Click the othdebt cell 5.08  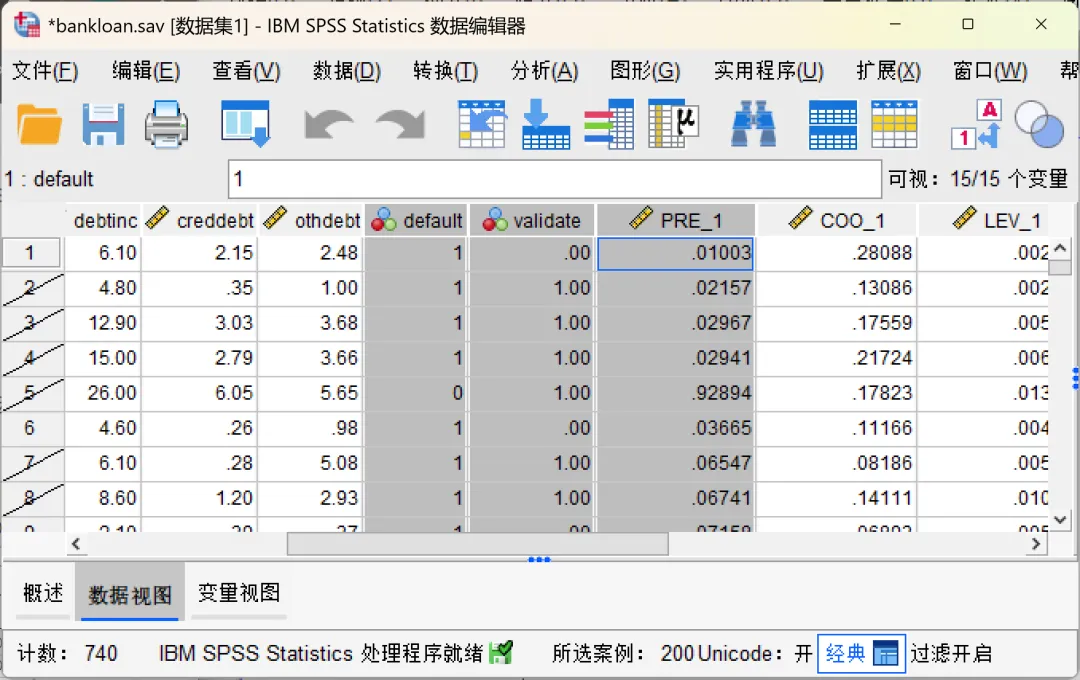[x=311, y=463]
